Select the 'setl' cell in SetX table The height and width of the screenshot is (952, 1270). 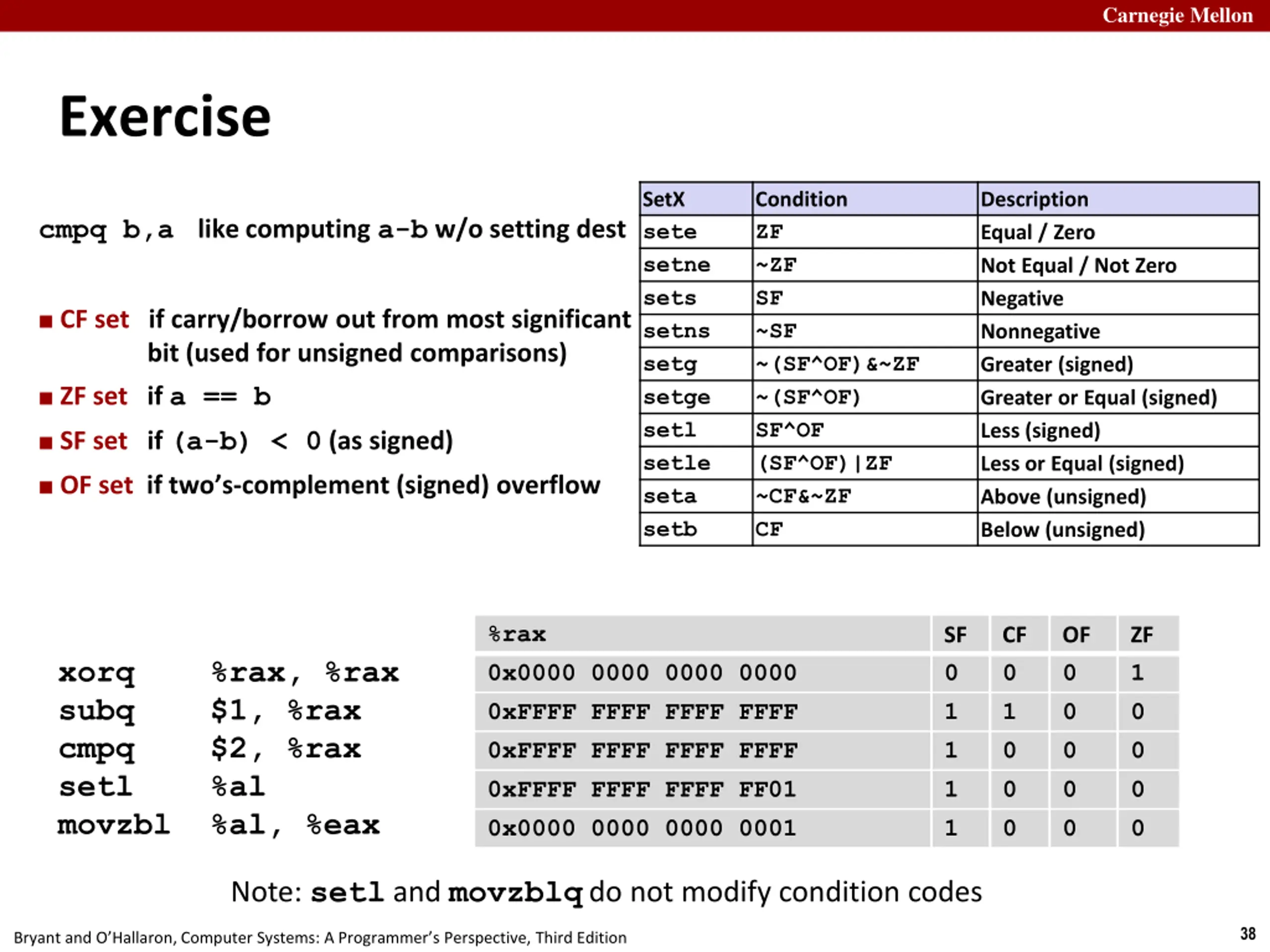click(x=696, y=430)
